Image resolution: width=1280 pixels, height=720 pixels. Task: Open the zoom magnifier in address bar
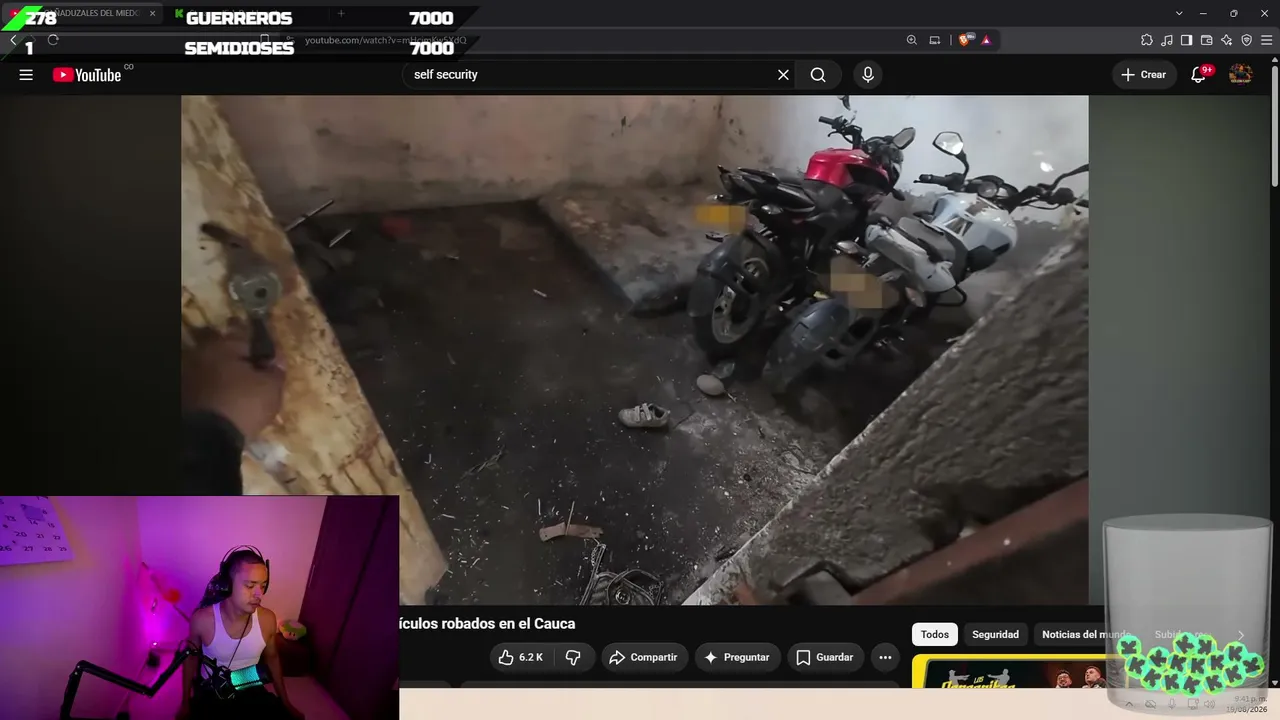pyautogui.click(x=911, y=40)
